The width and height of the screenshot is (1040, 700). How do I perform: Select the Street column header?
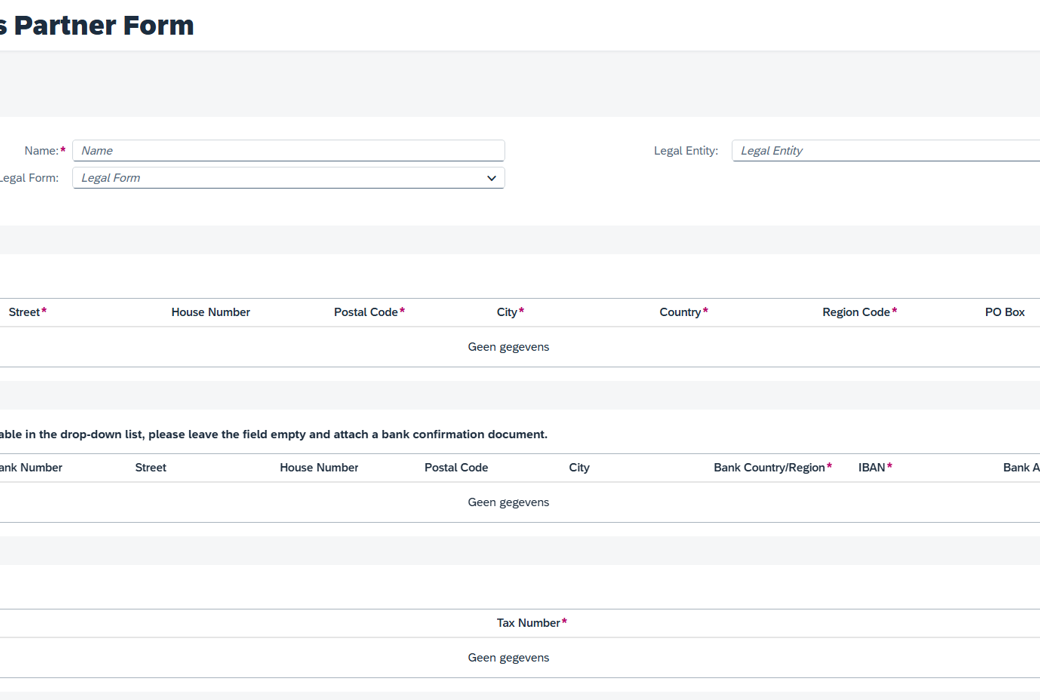tap(23, 311)
